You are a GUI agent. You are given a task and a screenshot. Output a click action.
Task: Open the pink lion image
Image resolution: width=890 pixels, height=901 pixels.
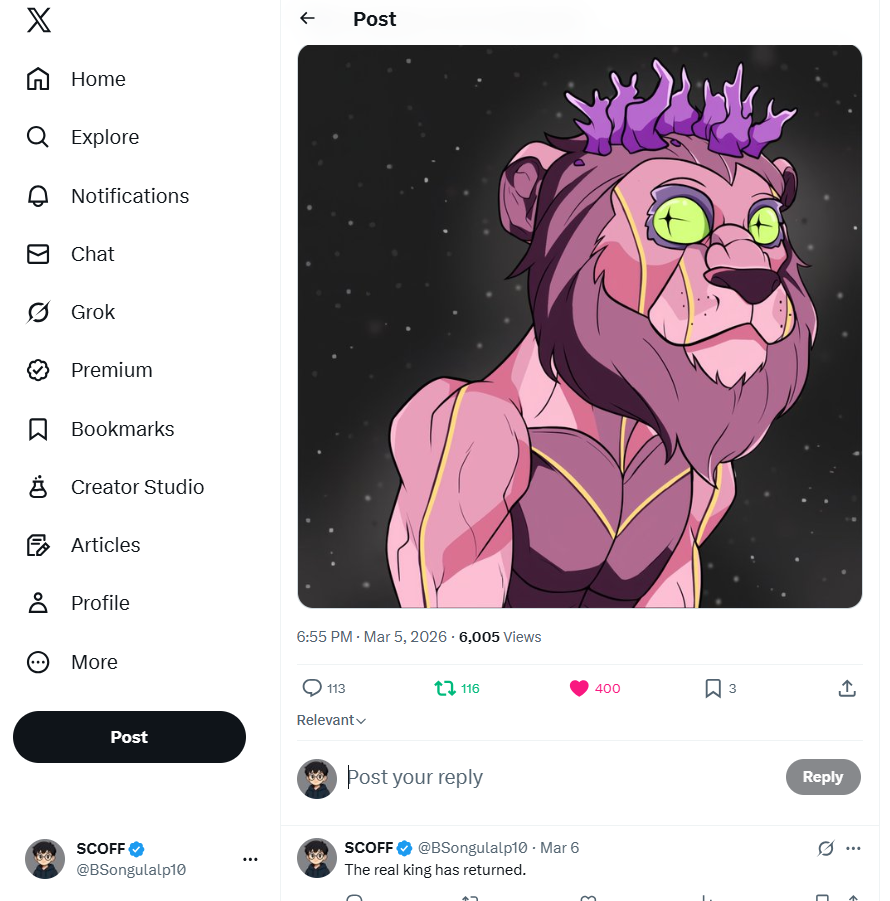point(580,326)
